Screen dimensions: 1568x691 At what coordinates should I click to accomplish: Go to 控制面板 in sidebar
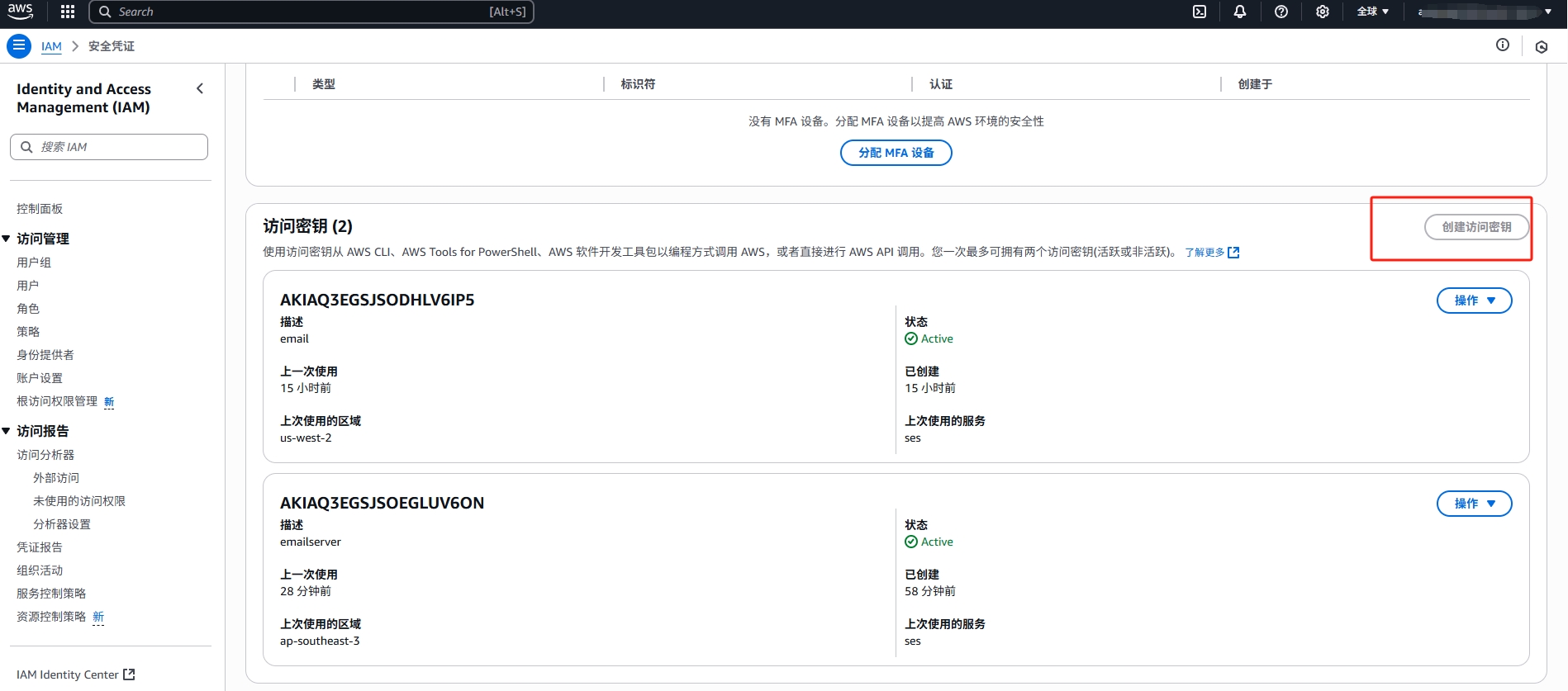[40, 209]
